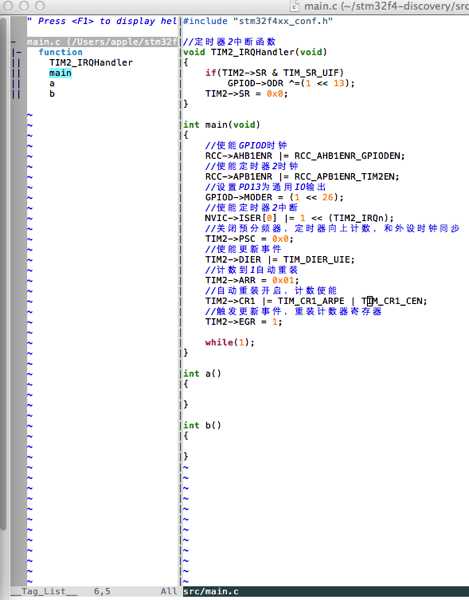
Task: Click the GPIOD->MODER = (1 << 26) line
Action: coord(274,197)
